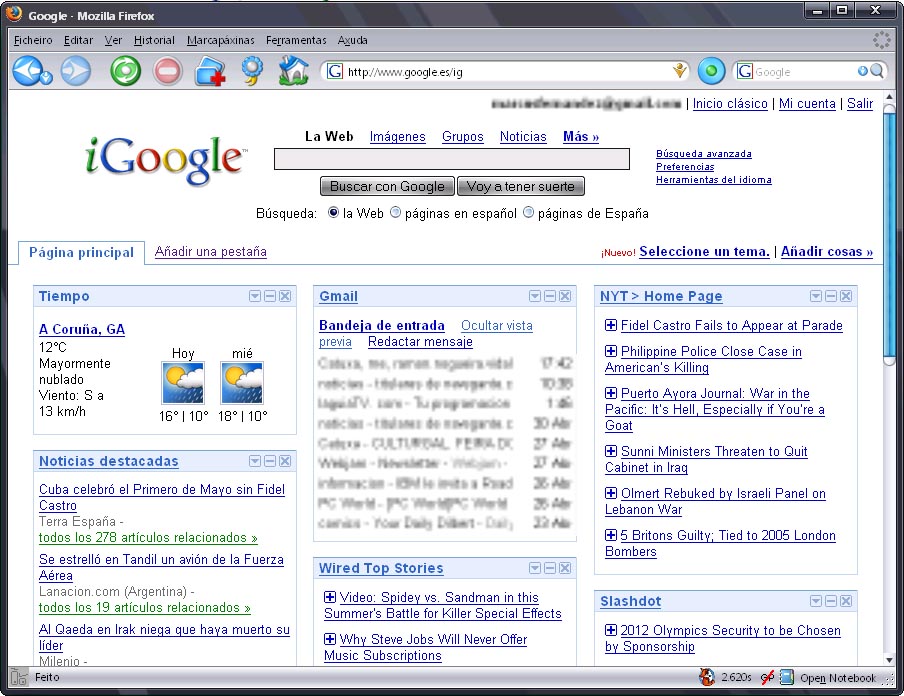Image resolution: width=904 pixels, height=696 pixels.
Task: Select the 'la Web' search radio button
Action: click(x=333, y=212)
